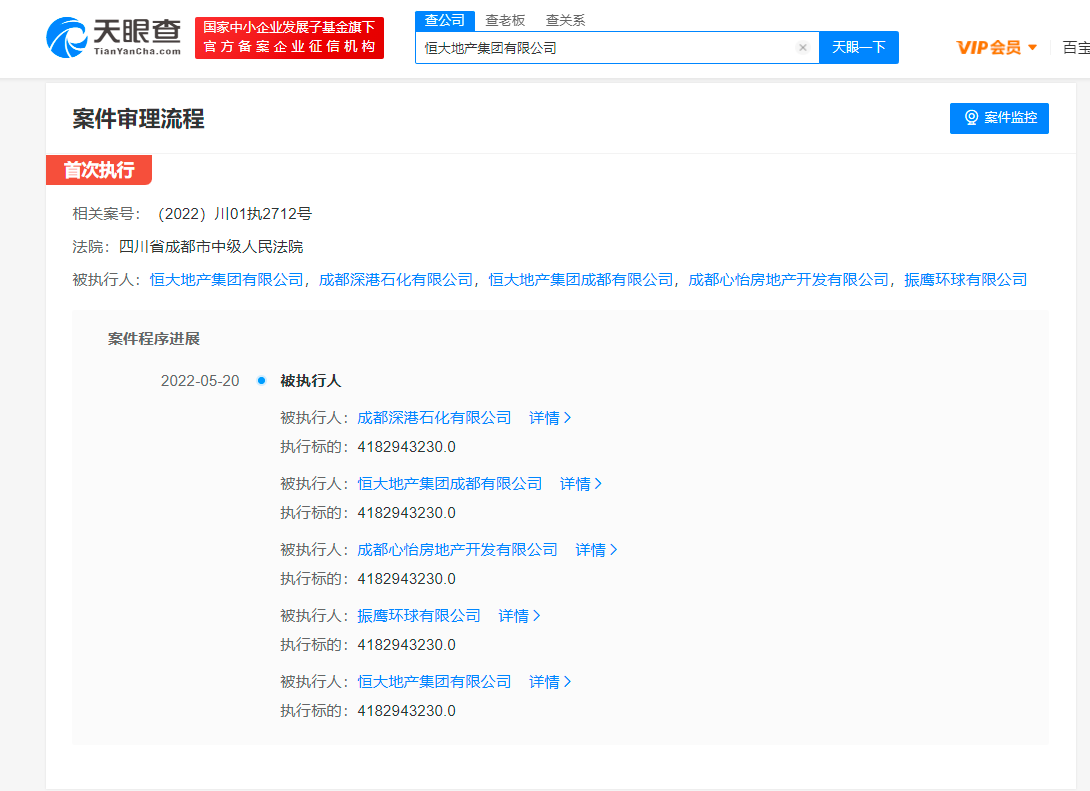
Task: Click the 2022-05-20 timeline dot
Action: pyautogui.click(x=261, y=380)
